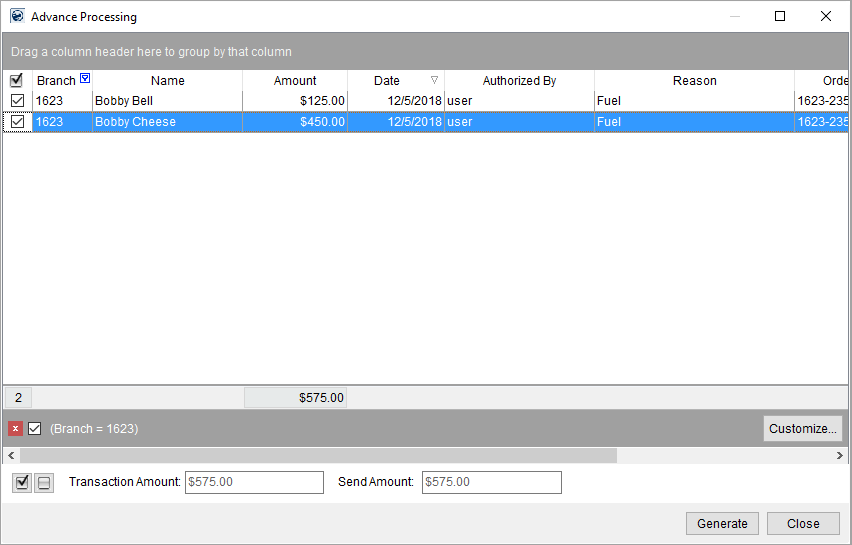The width and height of the screenshot is (852, 545).
Task: Uncheck the Bobby Cheese row checkbox
Action: [17, 122]
